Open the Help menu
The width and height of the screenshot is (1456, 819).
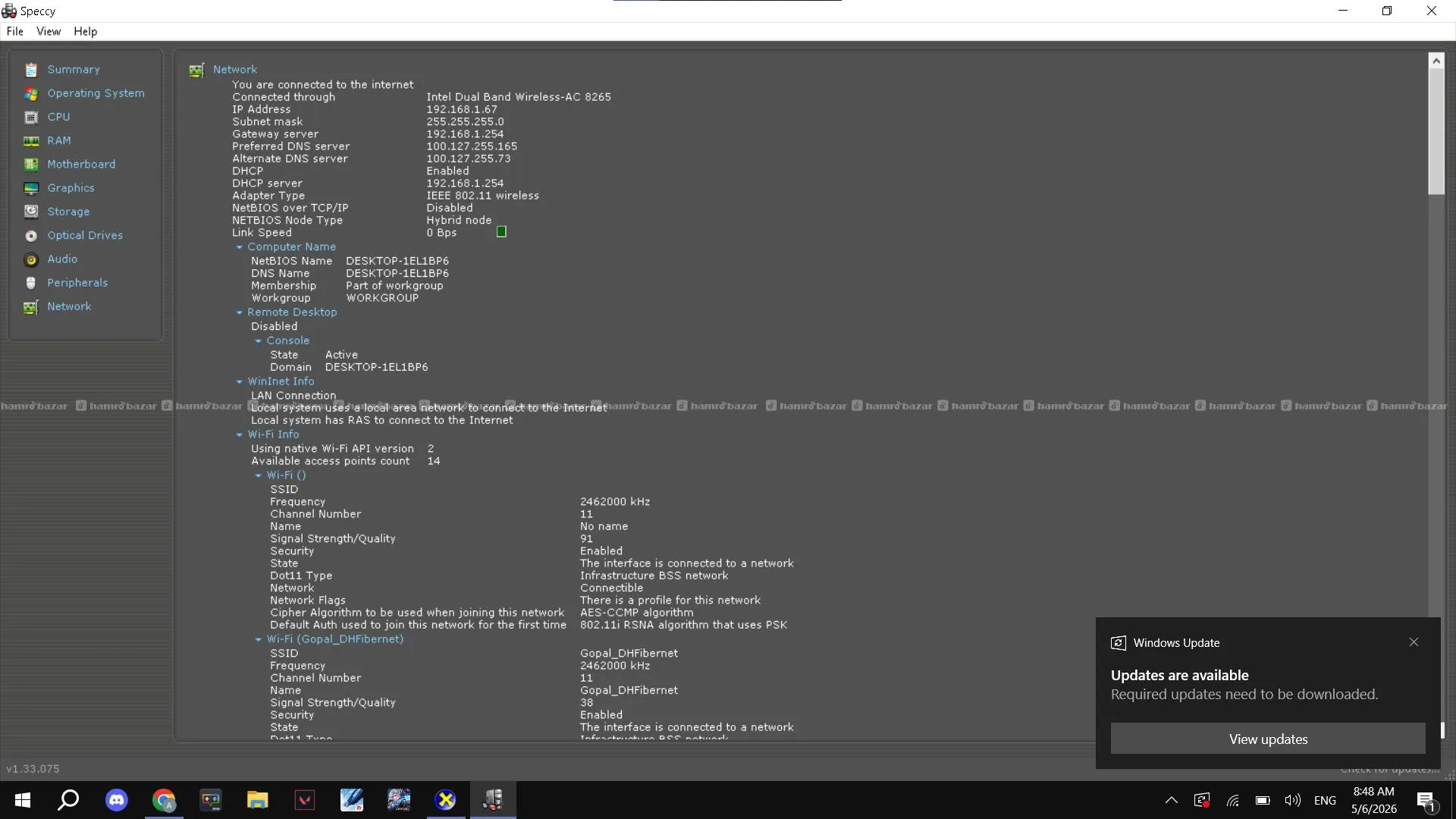86,32
